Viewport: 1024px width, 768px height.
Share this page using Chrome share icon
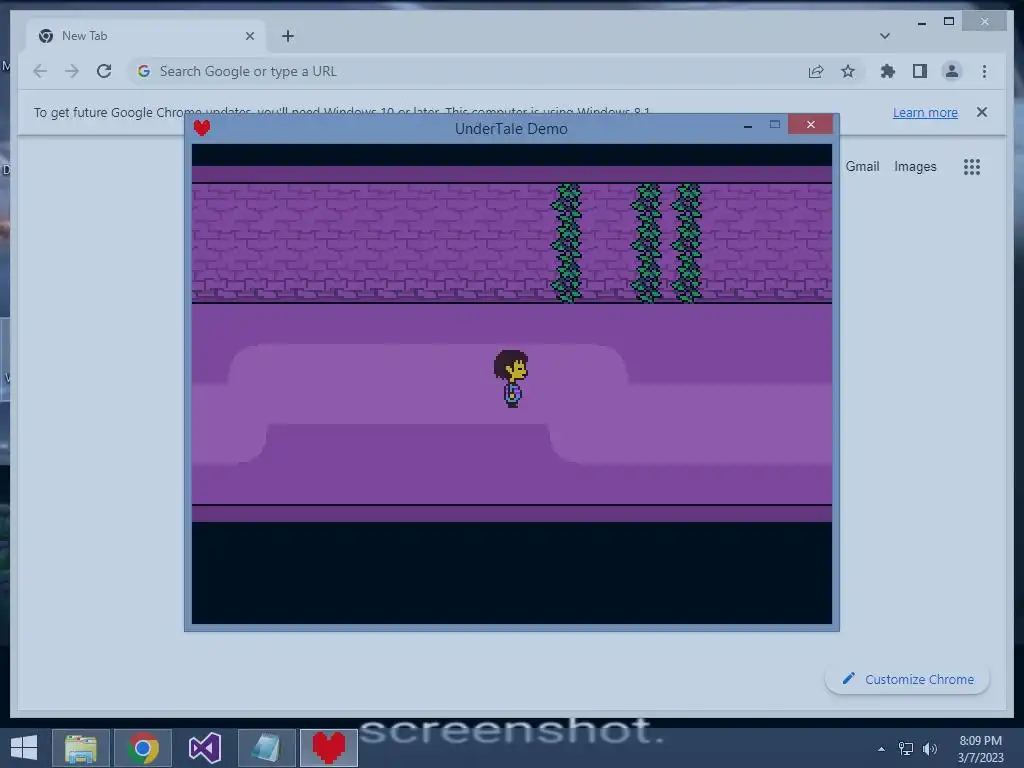tap(816, 71)
